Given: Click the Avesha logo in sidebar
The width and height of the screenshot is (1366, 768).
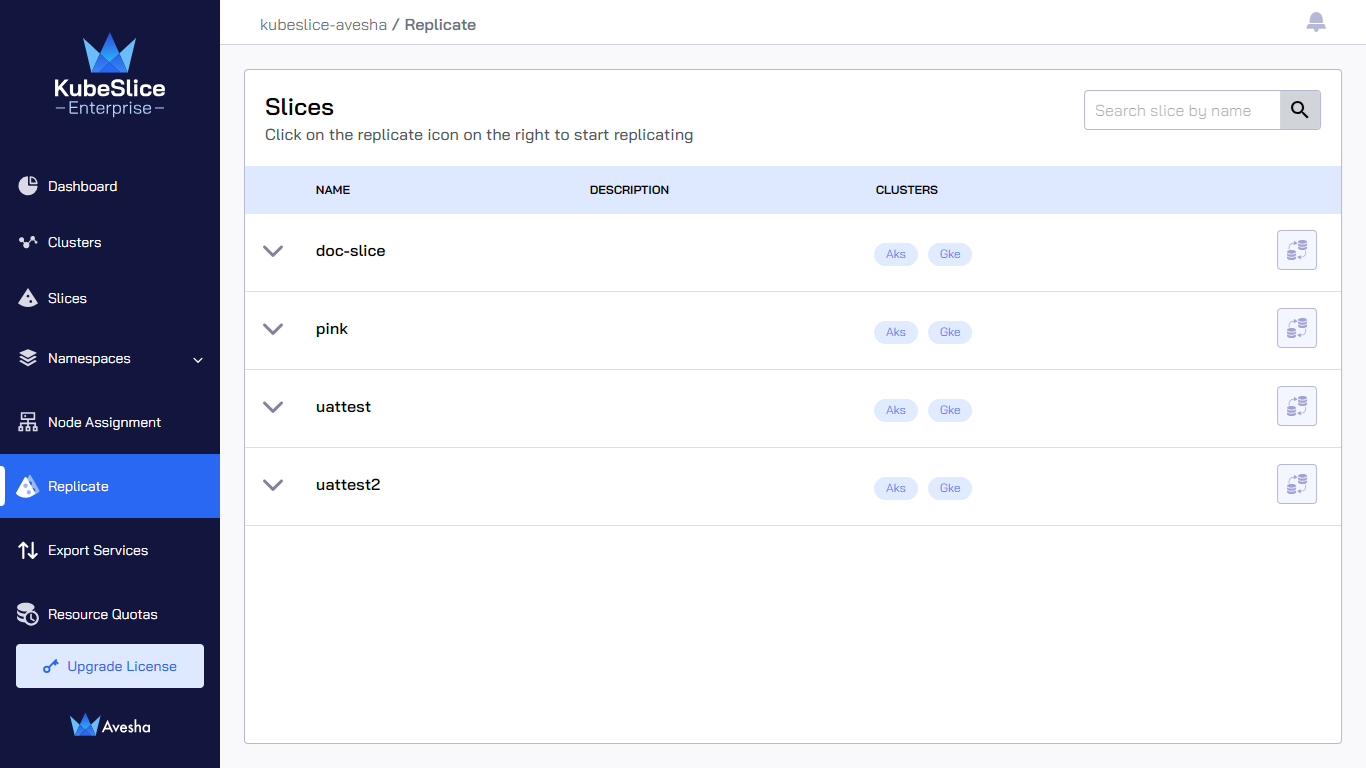Looking at the screenshot, I should point(110,726).
